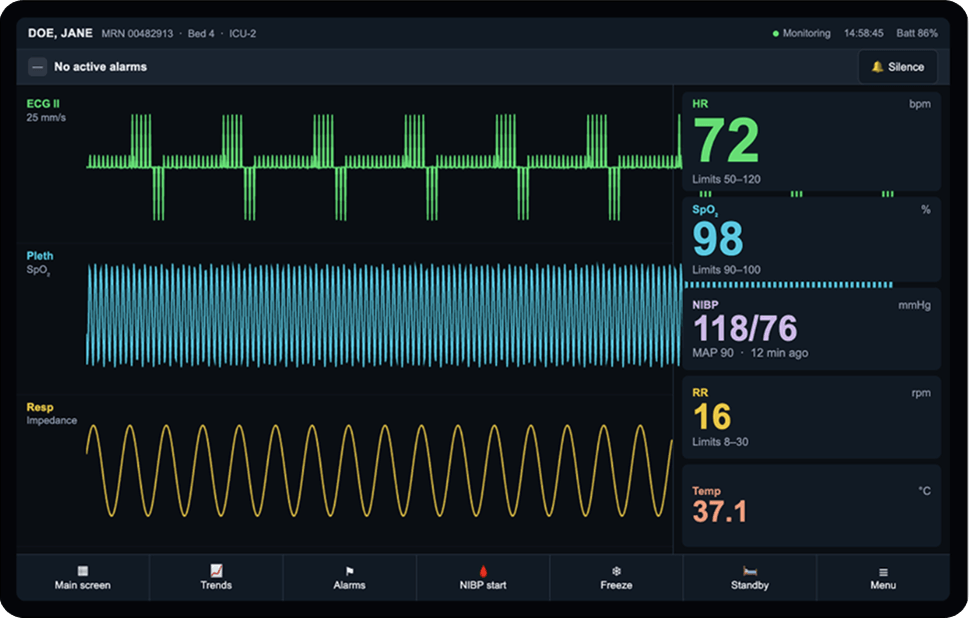Click the 25 mm/s sweep speed text
Screen dimensions: 969x618
(x=46, y=117)
